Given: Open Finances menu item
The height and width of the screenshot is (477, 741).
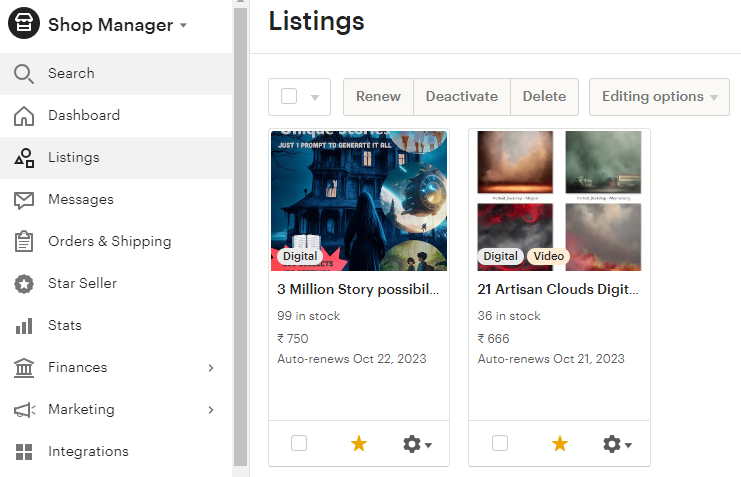Looking at the screenshot, I should coord(116,368).
